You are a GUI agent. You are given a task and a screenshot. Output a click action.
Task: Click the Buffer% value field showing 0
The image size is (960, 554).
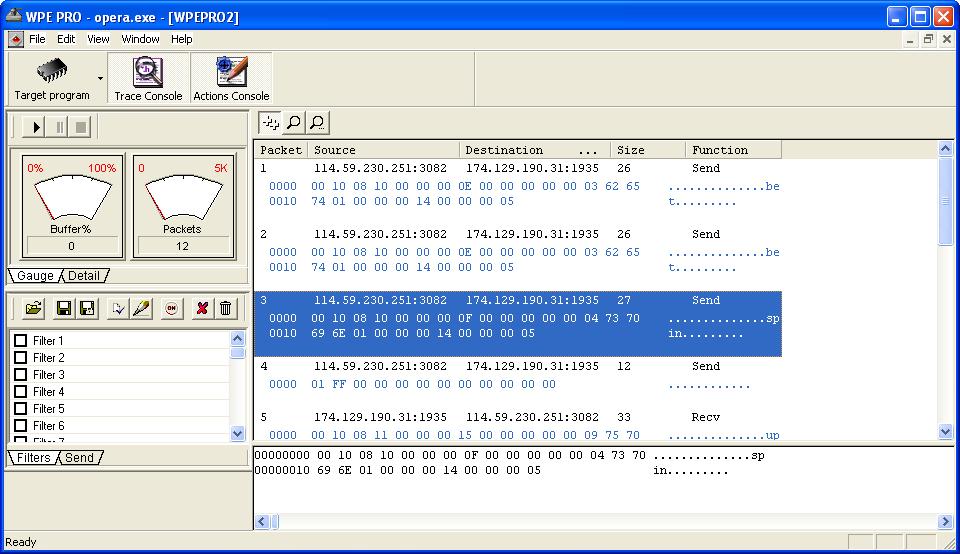(x=72, y=246)
